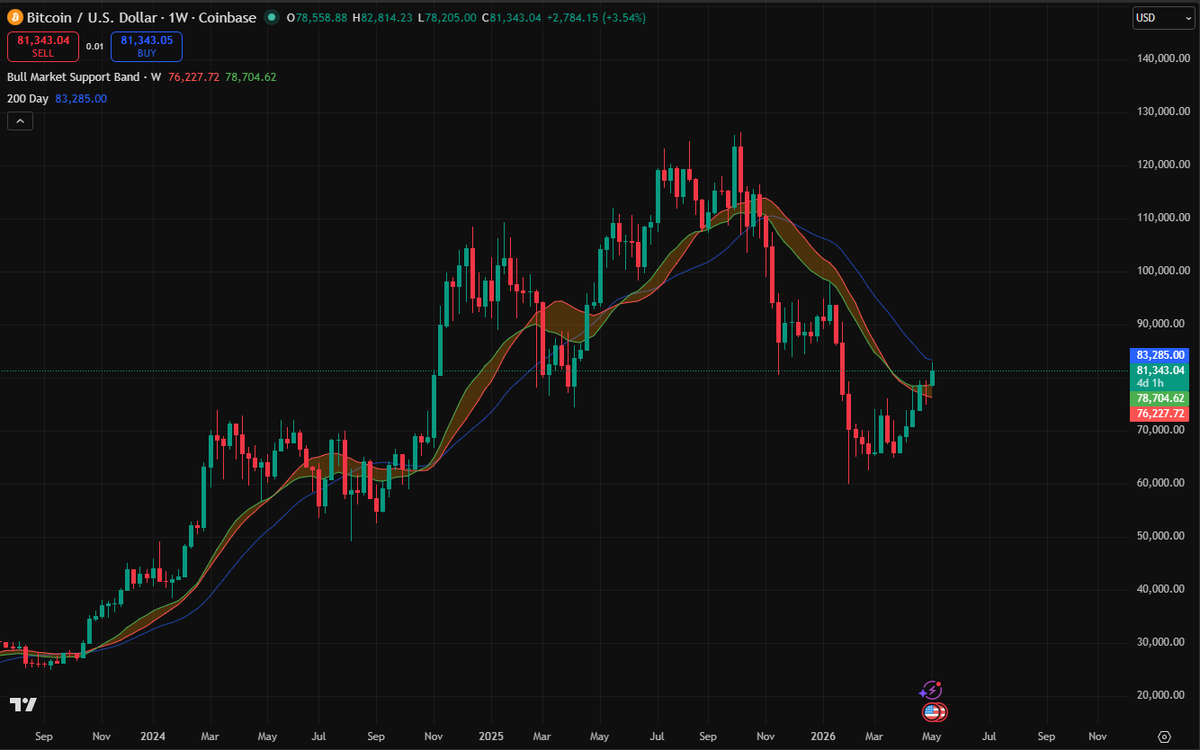Click the purple lightning bolt icon
The width and height of the screenshot is (1200, 750).
931,690
